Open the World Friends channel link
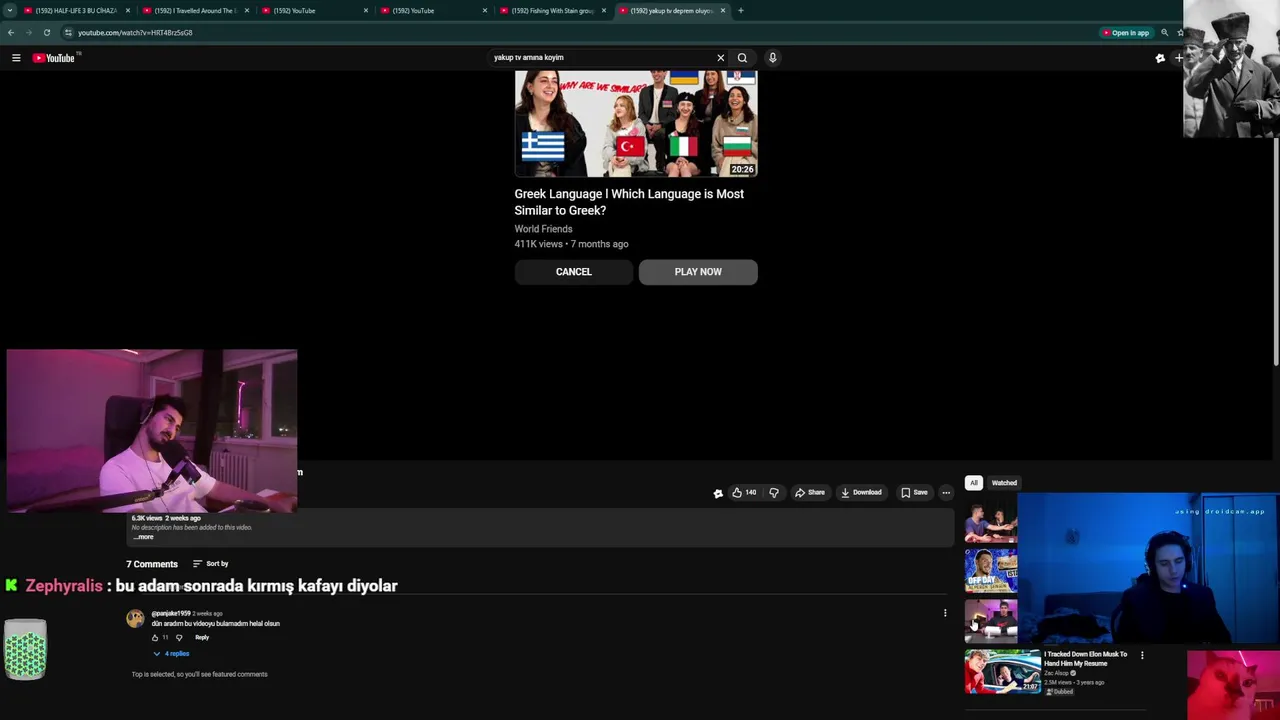 click(543, 229)
